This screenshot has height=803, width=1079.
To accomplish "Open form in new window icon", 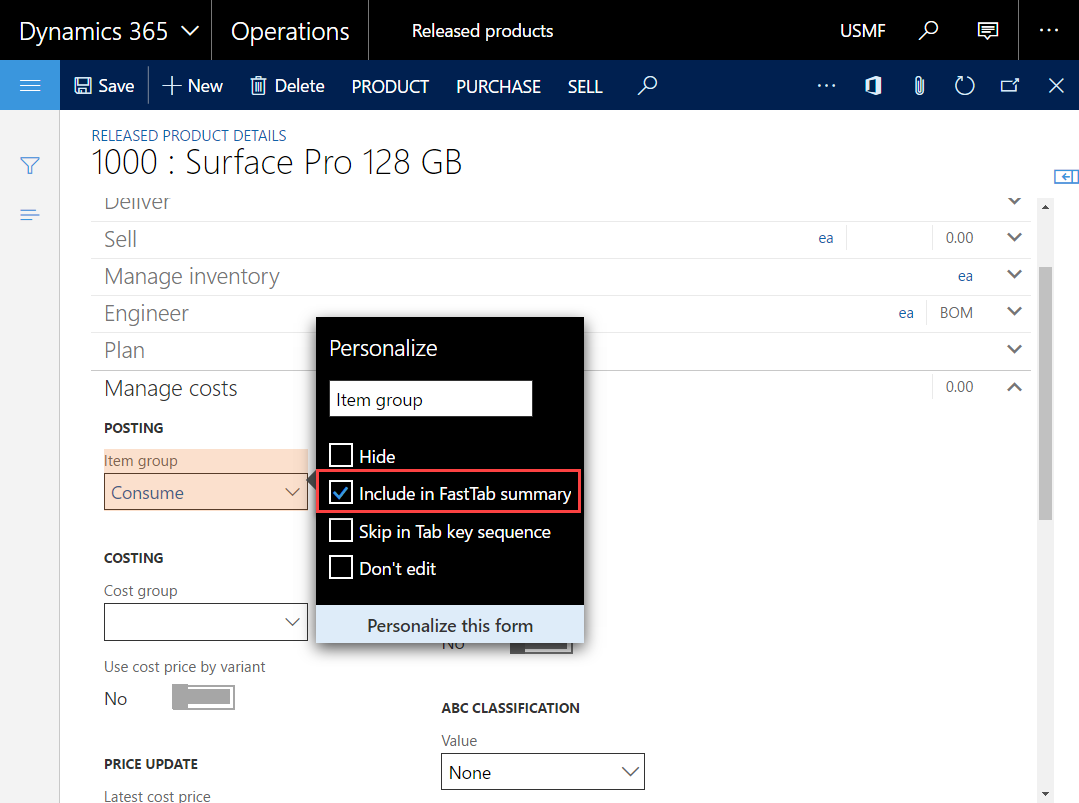I will (x=1010, y=86).
